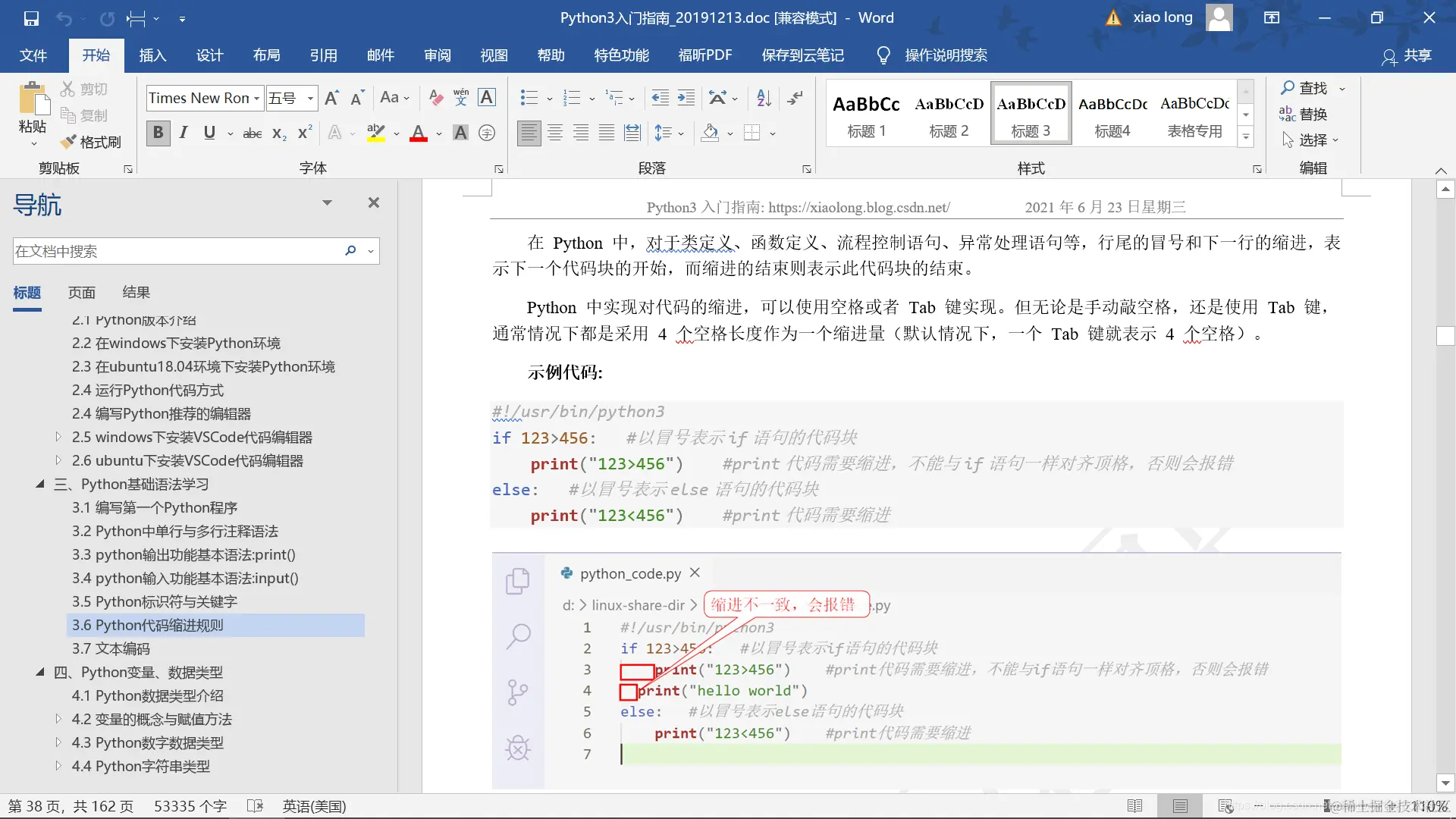Toggle strikethrough text formatting
This screenshot has height=819, width=1456.
click(252, 133)
